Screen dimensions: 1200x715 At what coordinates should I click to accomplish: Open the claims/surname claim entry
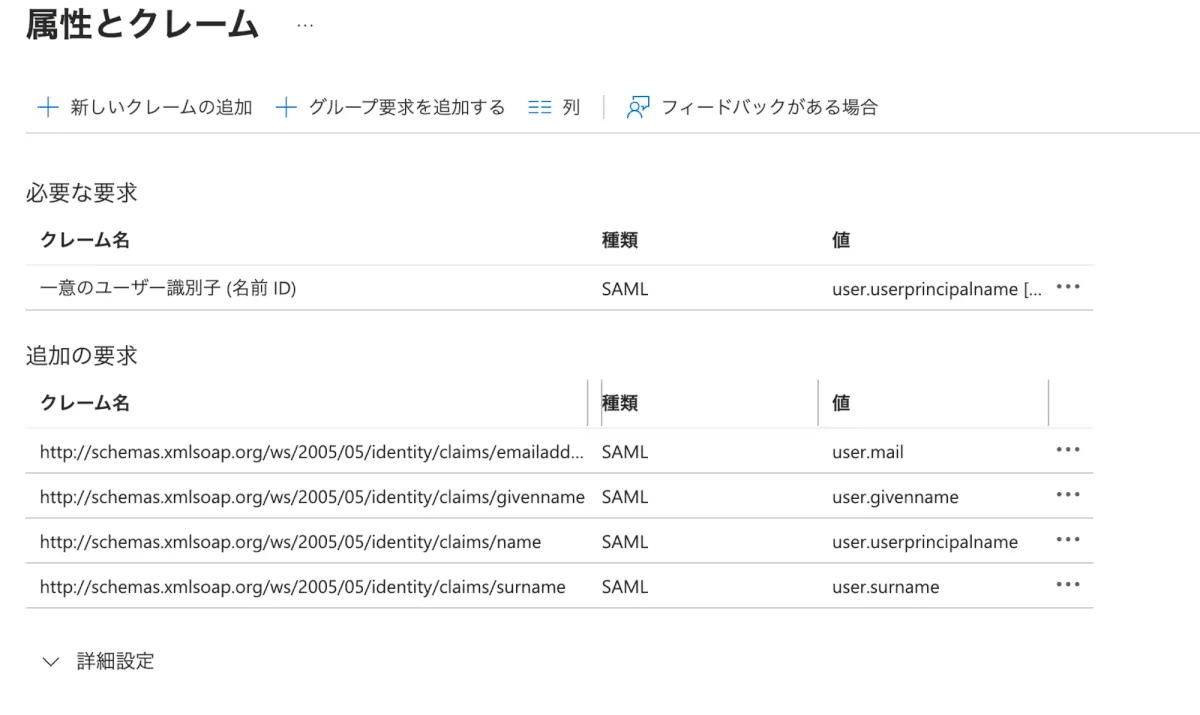tap(302, 587)
